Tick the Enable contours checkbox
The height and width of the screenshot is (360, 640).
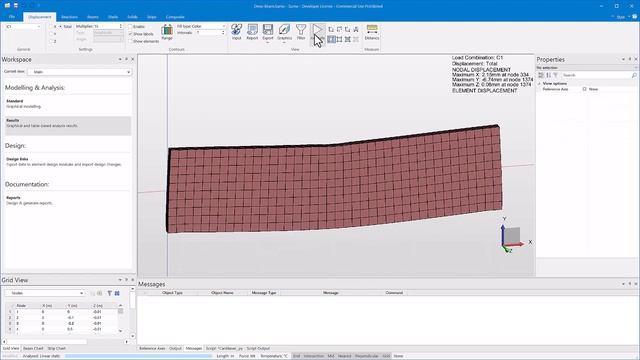tap(130, 27)
